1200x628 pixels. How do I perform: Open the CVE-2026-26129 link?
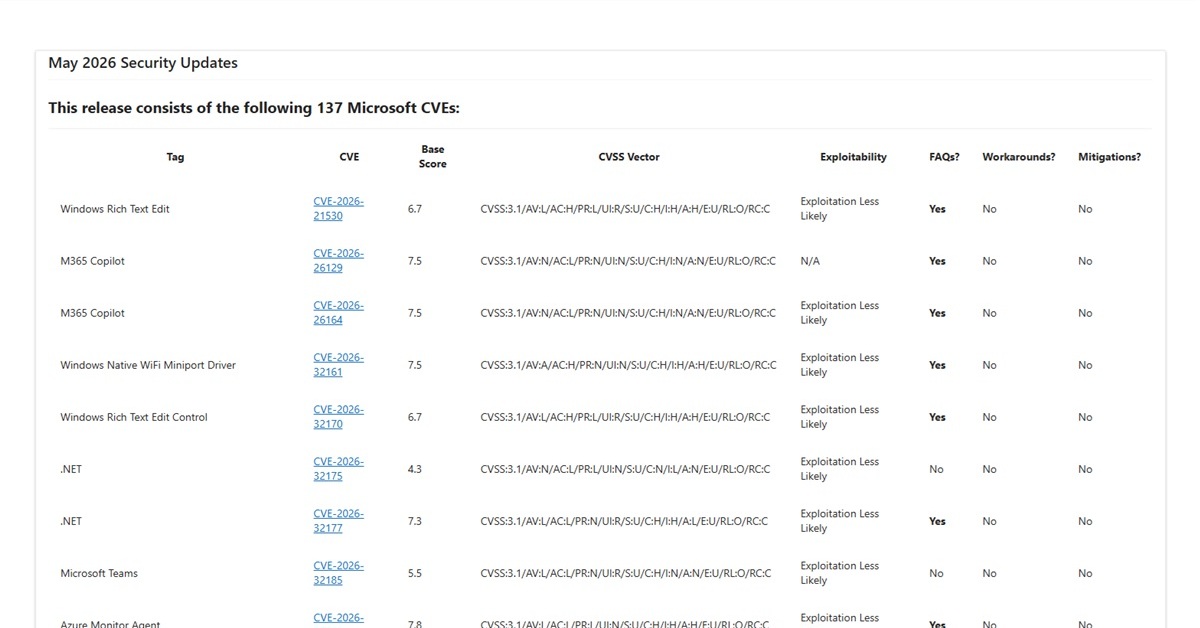pyautogui.click(x=338, y=261)
